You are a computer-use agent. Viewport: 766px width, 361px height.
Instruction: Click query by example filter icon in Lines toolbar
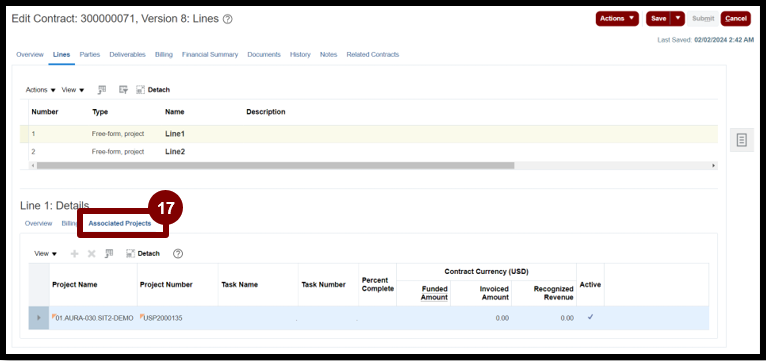point(124,89)
